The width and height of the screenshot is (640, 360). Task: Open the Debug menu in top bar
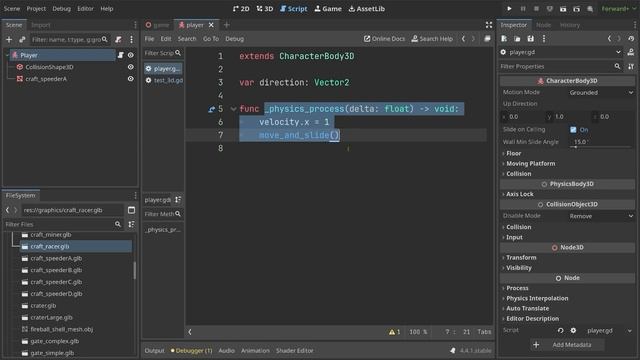pyautogui.click(x=61, y=9)
